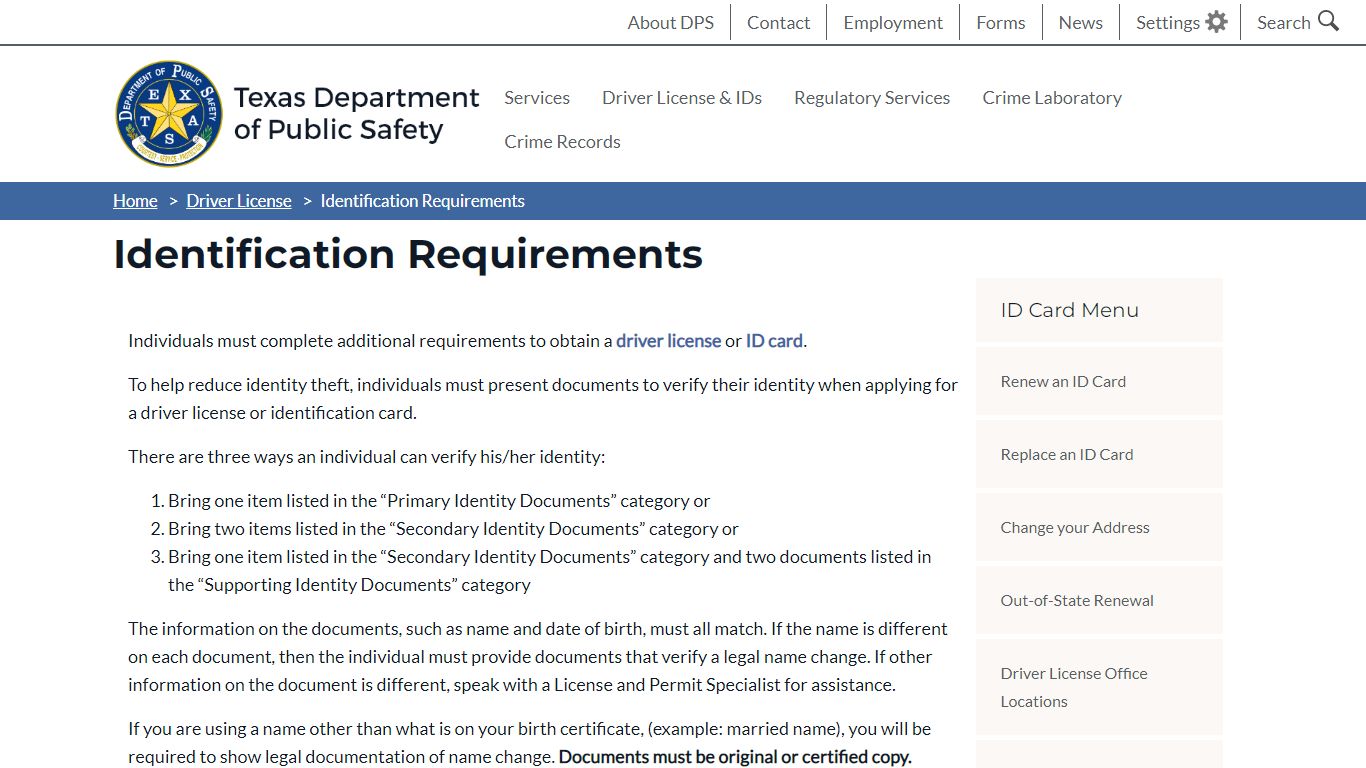The height and width of the screenshot is (768, 1366).
Task: Click the Driver License breadcrumb link
Action: 239,201
